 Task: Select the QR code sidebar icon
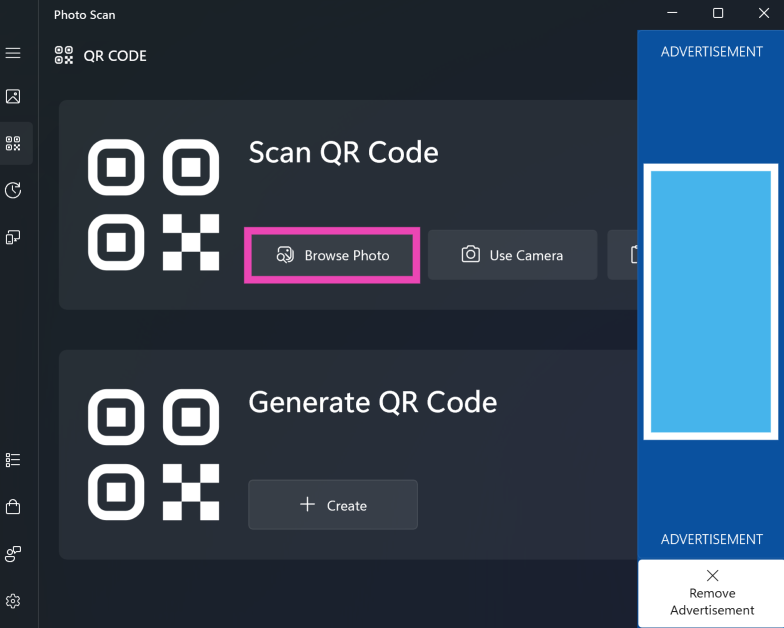[13, 144]
